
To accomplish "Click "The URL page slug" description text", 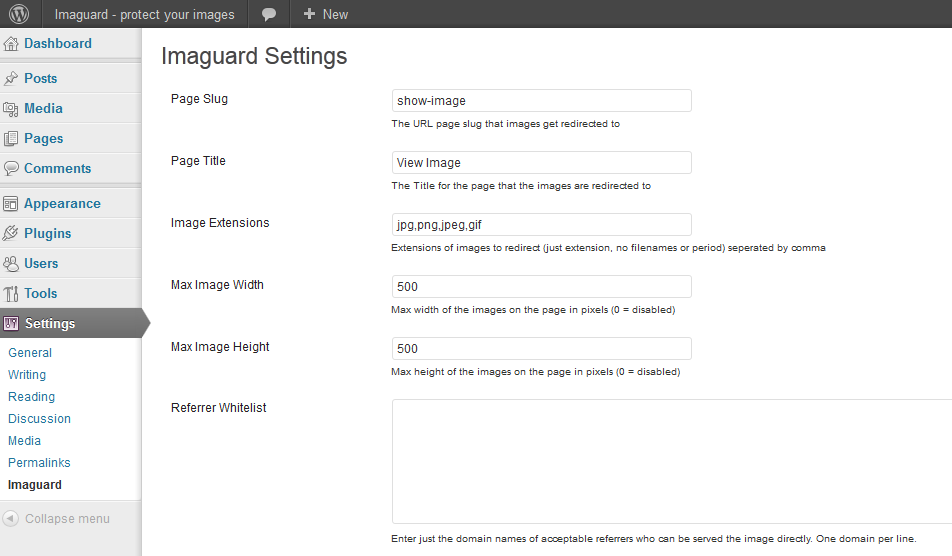I will coord(505,124).
